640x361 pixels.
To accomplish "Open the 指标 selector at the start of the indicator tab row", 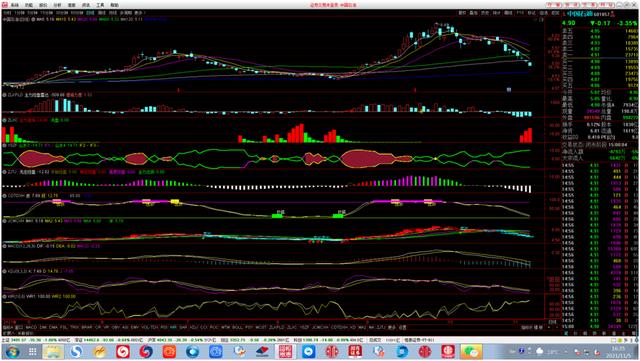I will tap(7, 328).
